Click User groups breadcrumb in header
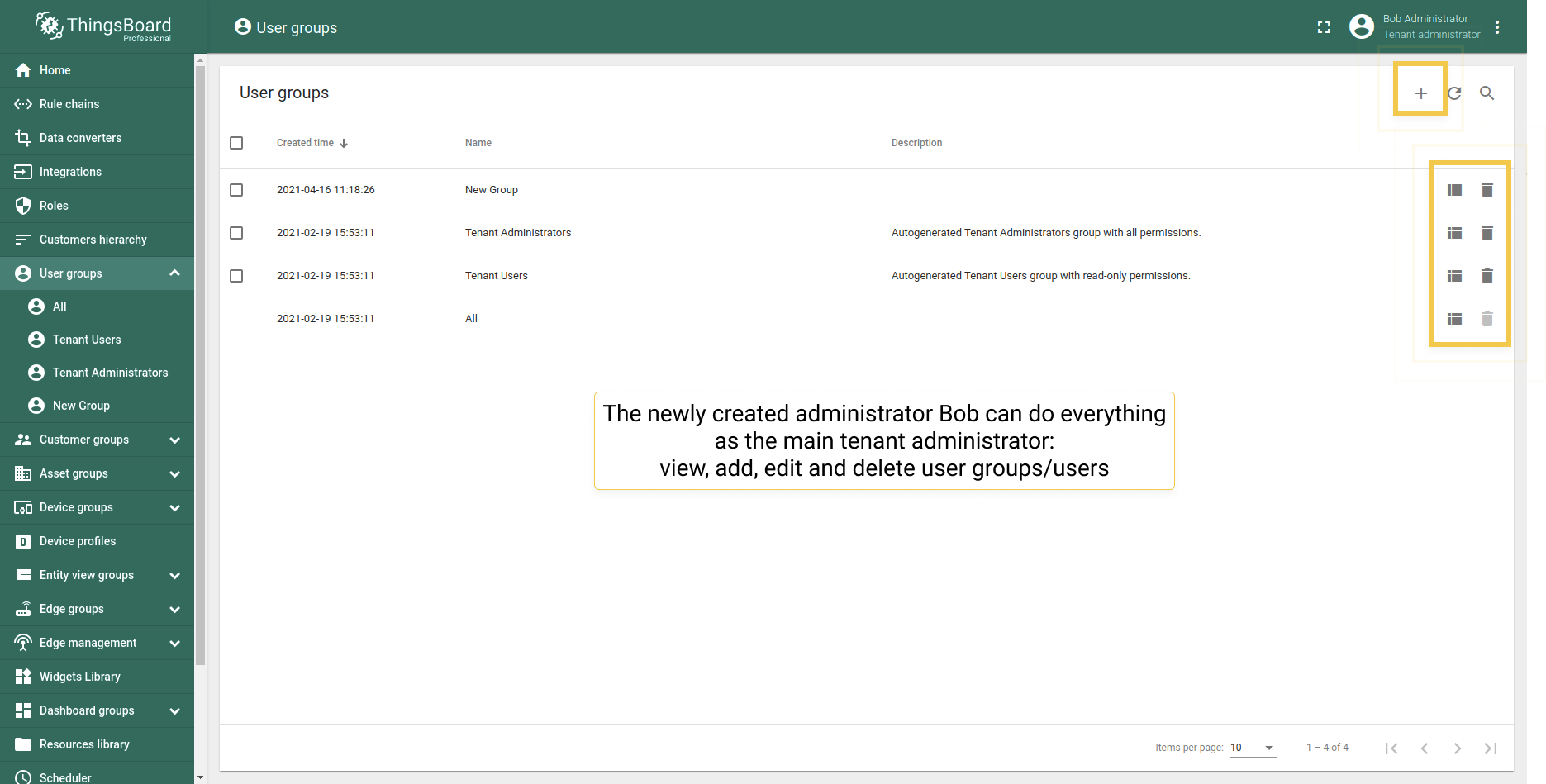The image size is (1546, 784). click(x=286, y=27)
